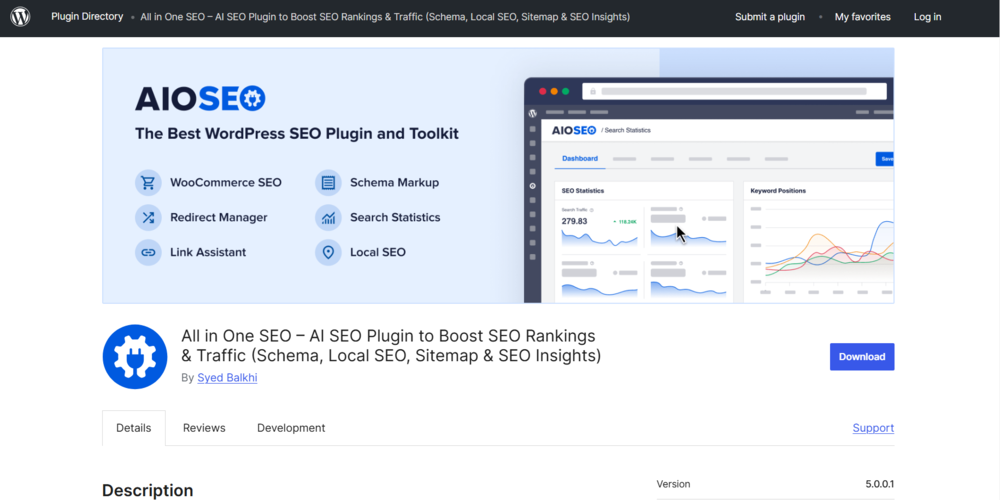This screenshot has width=1000, height=500.
Task: Switch to the Development tab
Action: (291, 428)
